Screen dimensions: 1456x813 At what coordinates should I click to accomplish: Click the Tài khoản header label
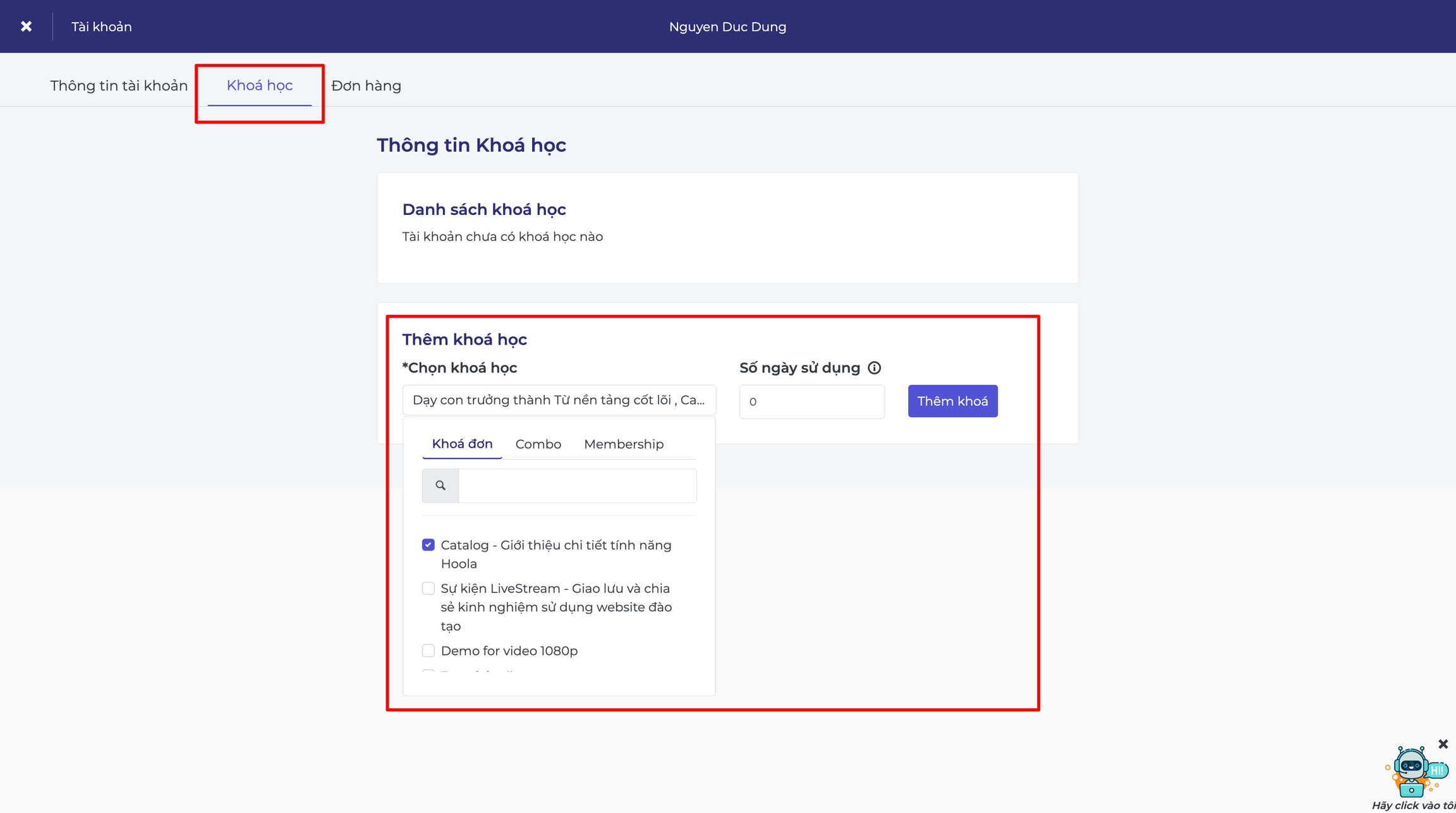(x=101, y=27)
